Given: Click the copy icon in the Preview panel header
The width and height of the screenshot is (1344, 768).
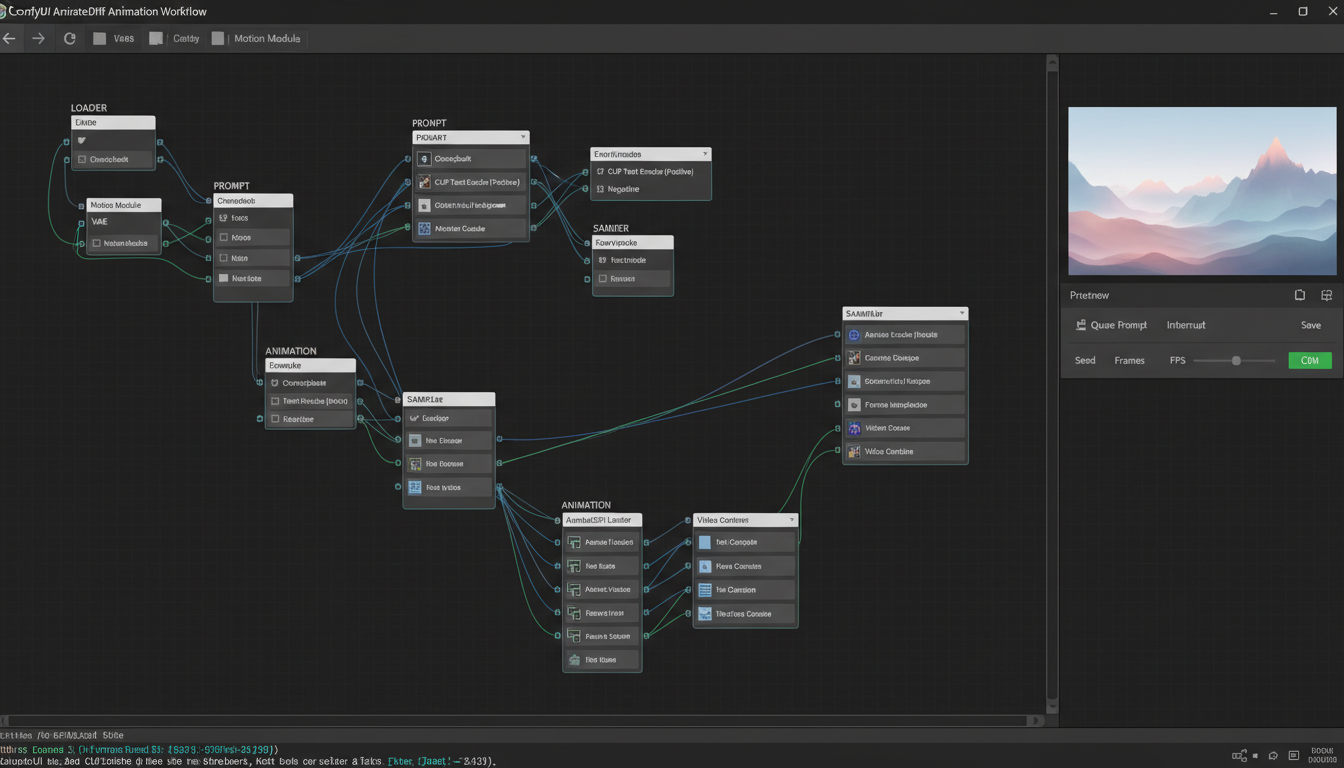Looking at the screenshot, I should (1300, 295).
